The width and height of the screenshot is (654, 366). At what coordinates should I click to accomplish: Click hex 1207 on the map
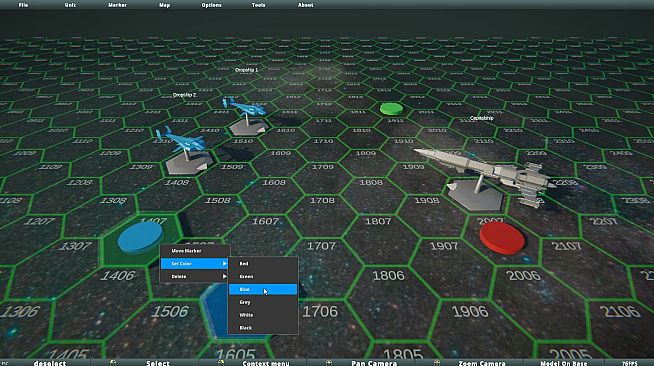pyautogui.click(x=40, y=221)
